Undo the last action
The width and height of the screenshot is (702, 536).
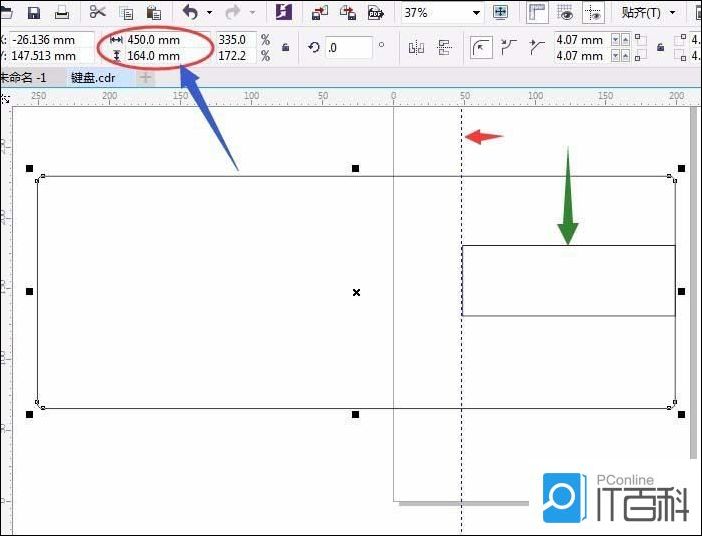click(190, 12)
